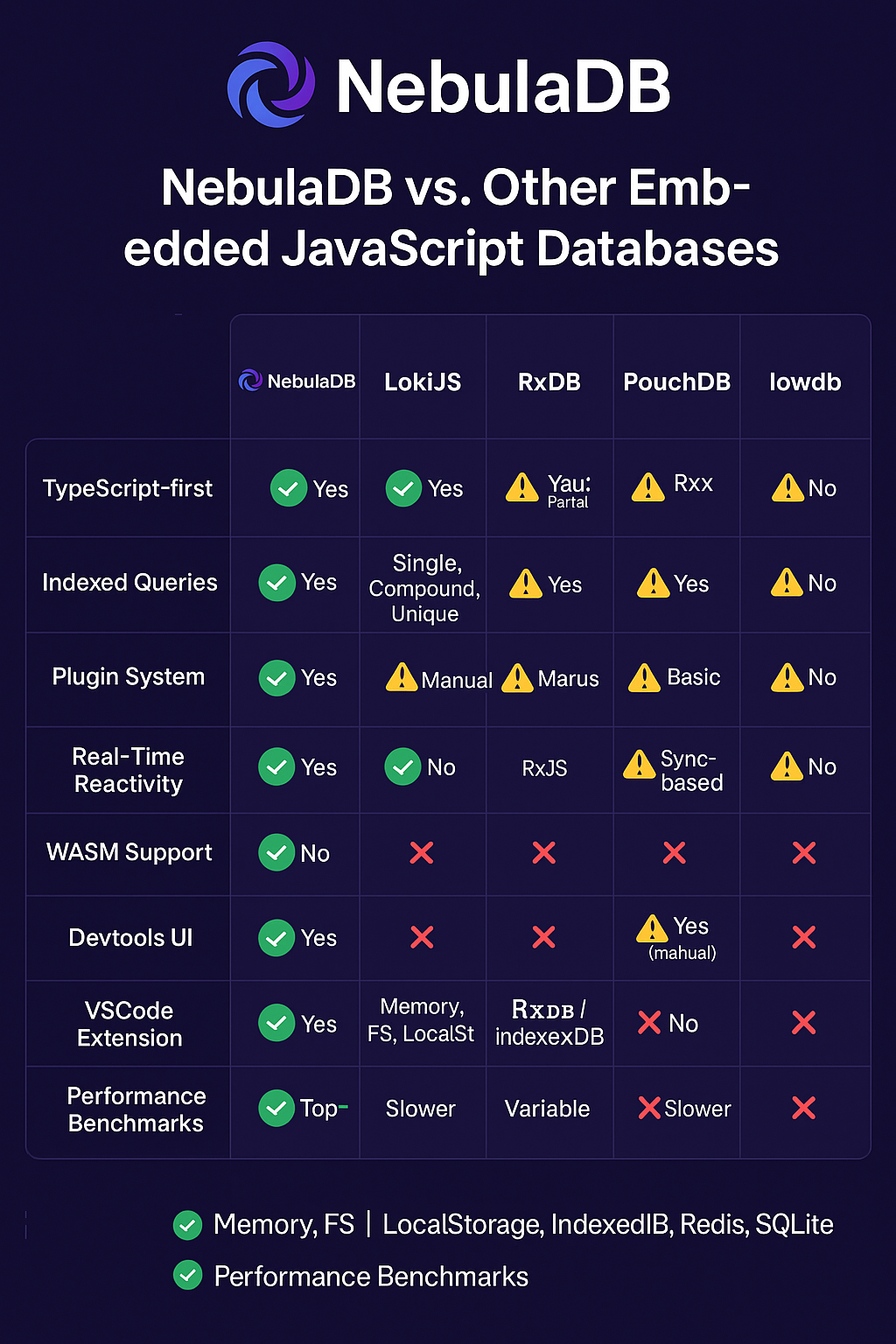The width and height of the screenshot is (896, 1344).
Task: Click 'LocalStorage, IndexedIB, Redis, SQLite' footer text
Action: click(x=608, y=1225)
